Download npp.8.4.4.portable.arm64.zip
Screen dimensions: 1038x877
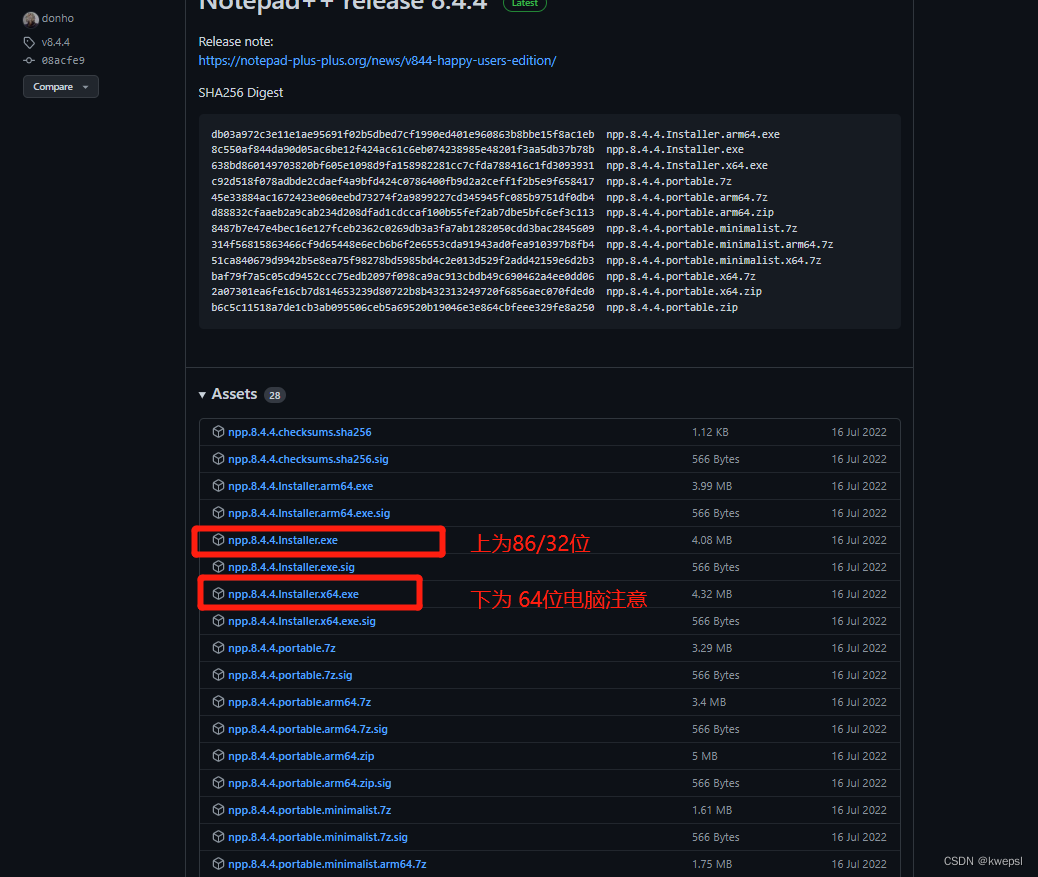(x=301, y=757)
